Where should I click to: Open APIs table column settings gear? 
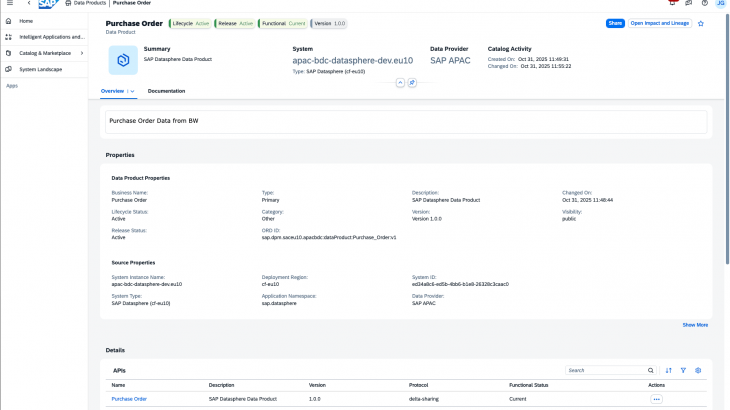pyautogui.click(x=698, y=370)
